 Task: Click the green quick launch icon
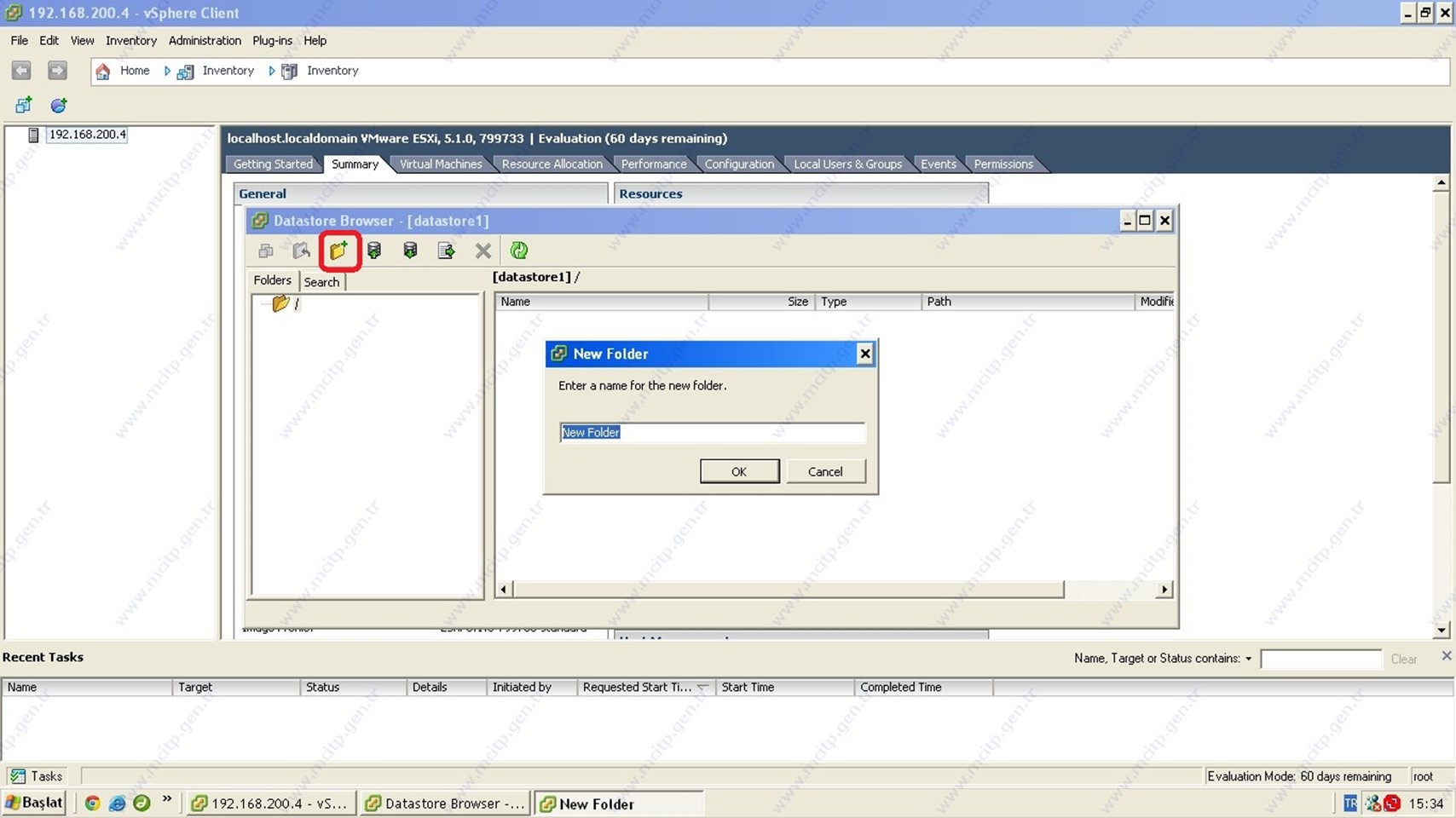coord(142,803)
